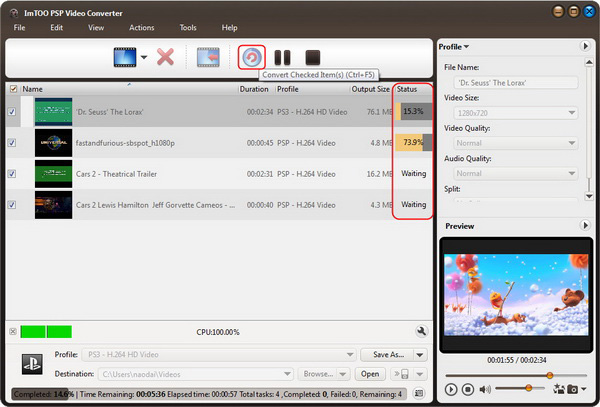This screenshot has height=407, width=600.
Task: Take a snapshot with camera icon
Action: (x=572, y=389)
